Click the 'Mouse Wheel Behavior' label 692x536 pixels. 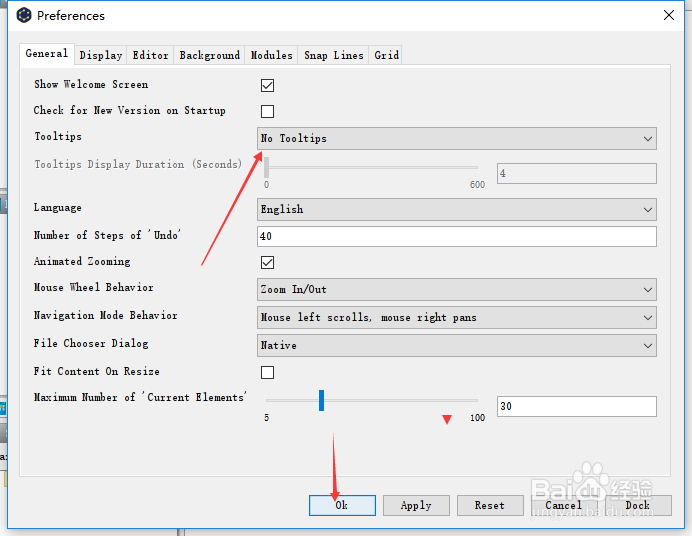tap(94, 288)
